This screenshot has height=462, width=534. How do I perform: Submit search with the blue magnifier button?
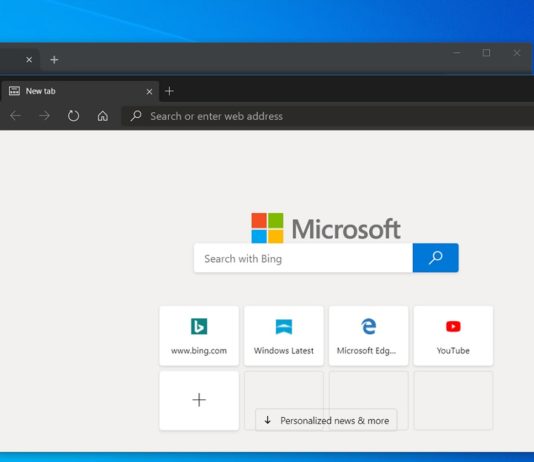point(436,258)
